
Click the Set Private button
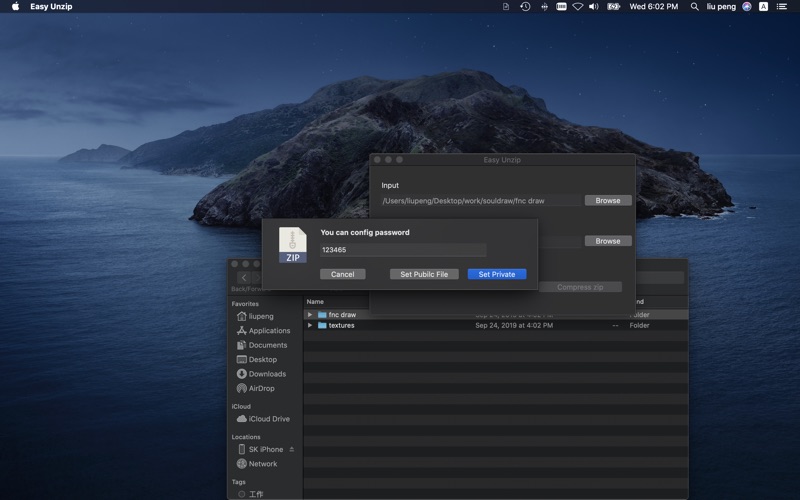[x=496, y=274]
